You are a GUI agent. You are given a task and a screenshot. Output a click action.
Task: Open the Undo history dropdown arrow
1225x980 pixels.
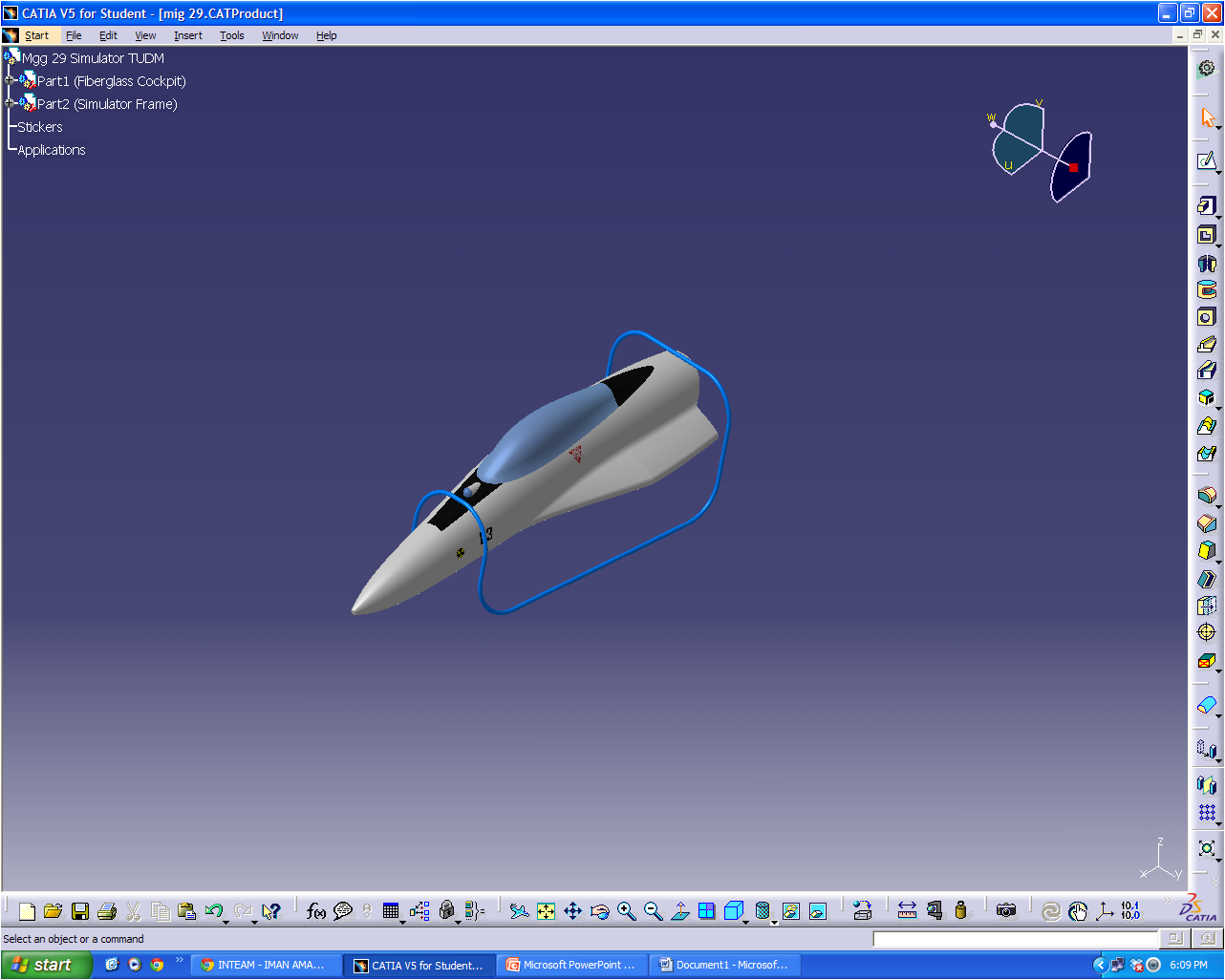[226, 922]
